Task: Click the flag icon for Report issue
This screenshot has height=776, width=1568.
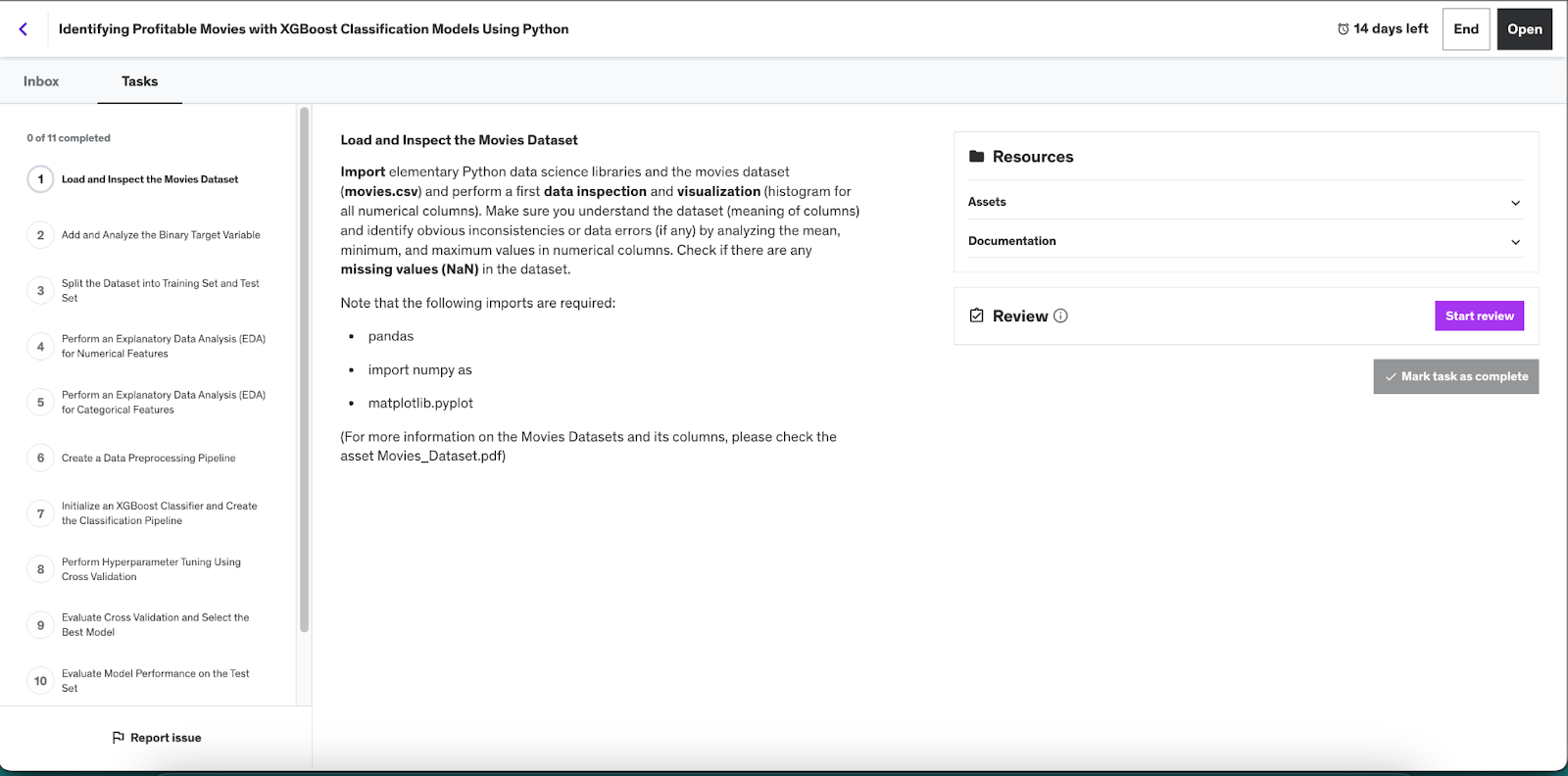Action: pos(119,738)
